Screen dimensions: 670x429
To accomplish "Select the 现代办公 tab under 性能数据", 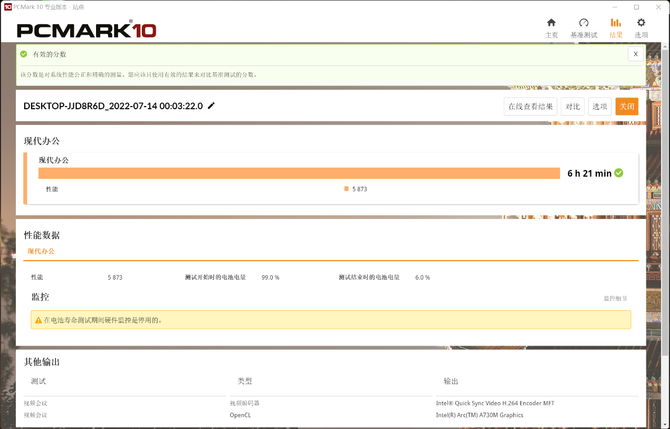I will click(42, 251).
